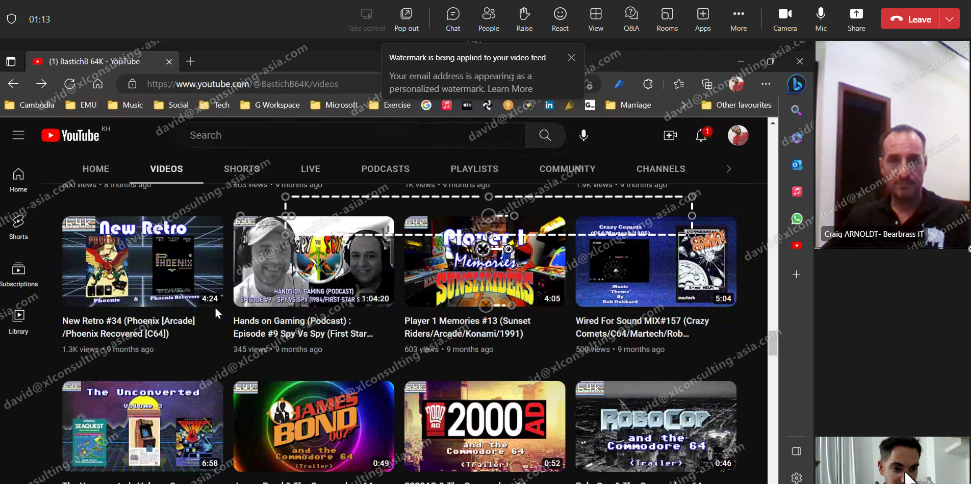The image size is (971, 484).
Task: Open the New Retro #34 video title
Action: (129, 327)
